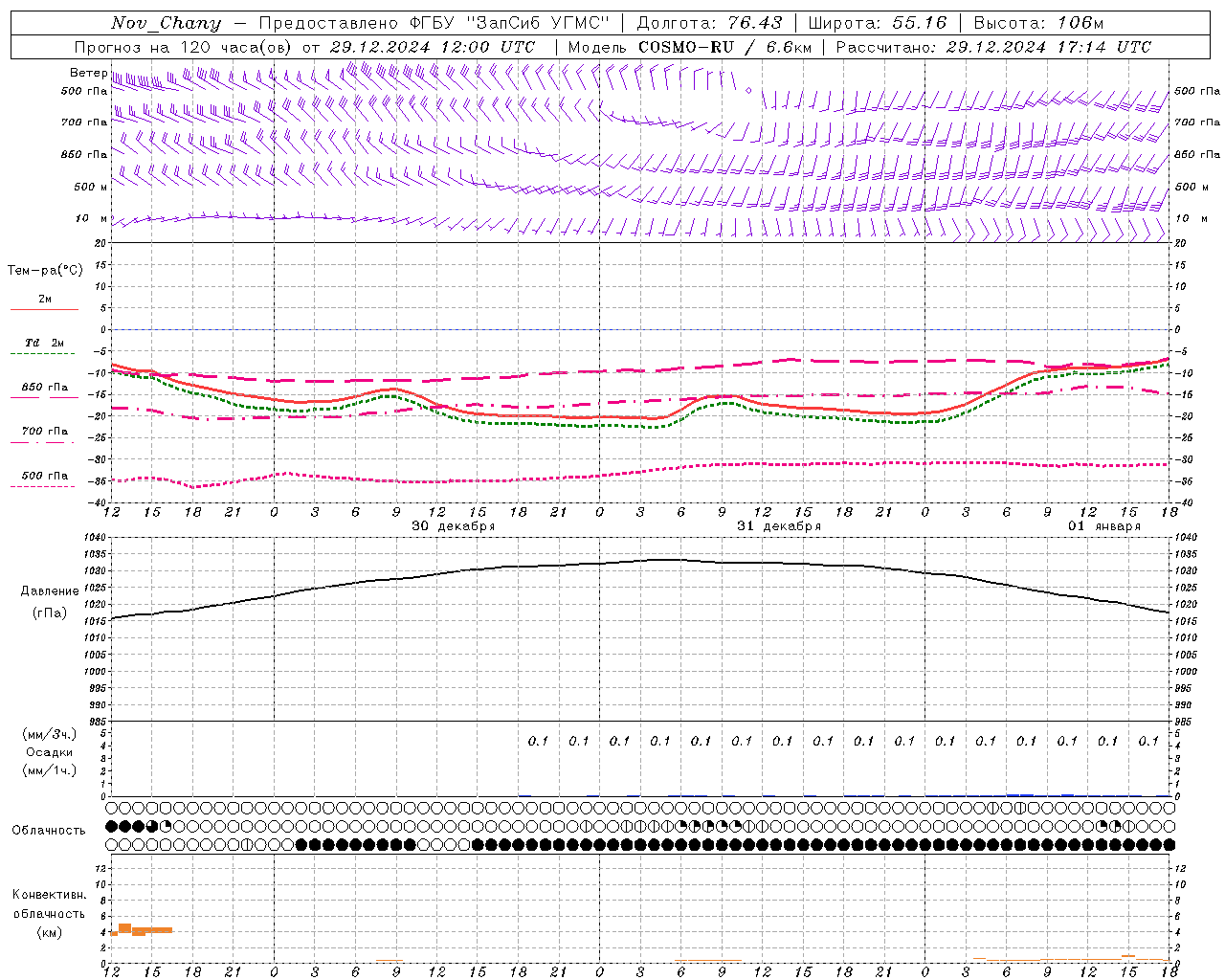The width and height of the screenshot is (1225, 980).
Task: Select the 'Широта: 55.16' latitude value
Action: 878,23
